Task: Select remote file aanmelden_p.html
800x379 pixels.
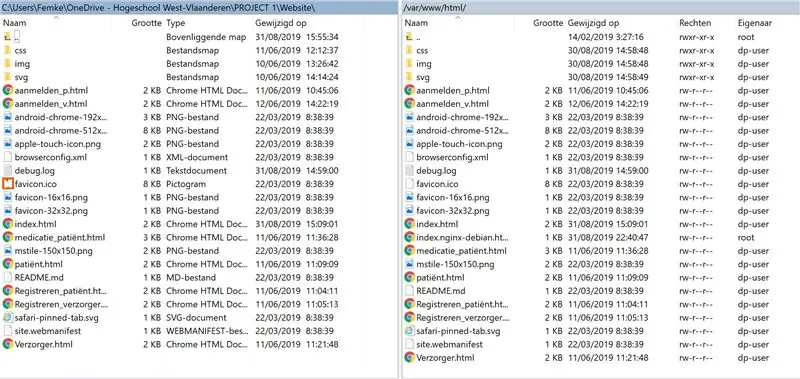Action: click(x=453, y=90)
